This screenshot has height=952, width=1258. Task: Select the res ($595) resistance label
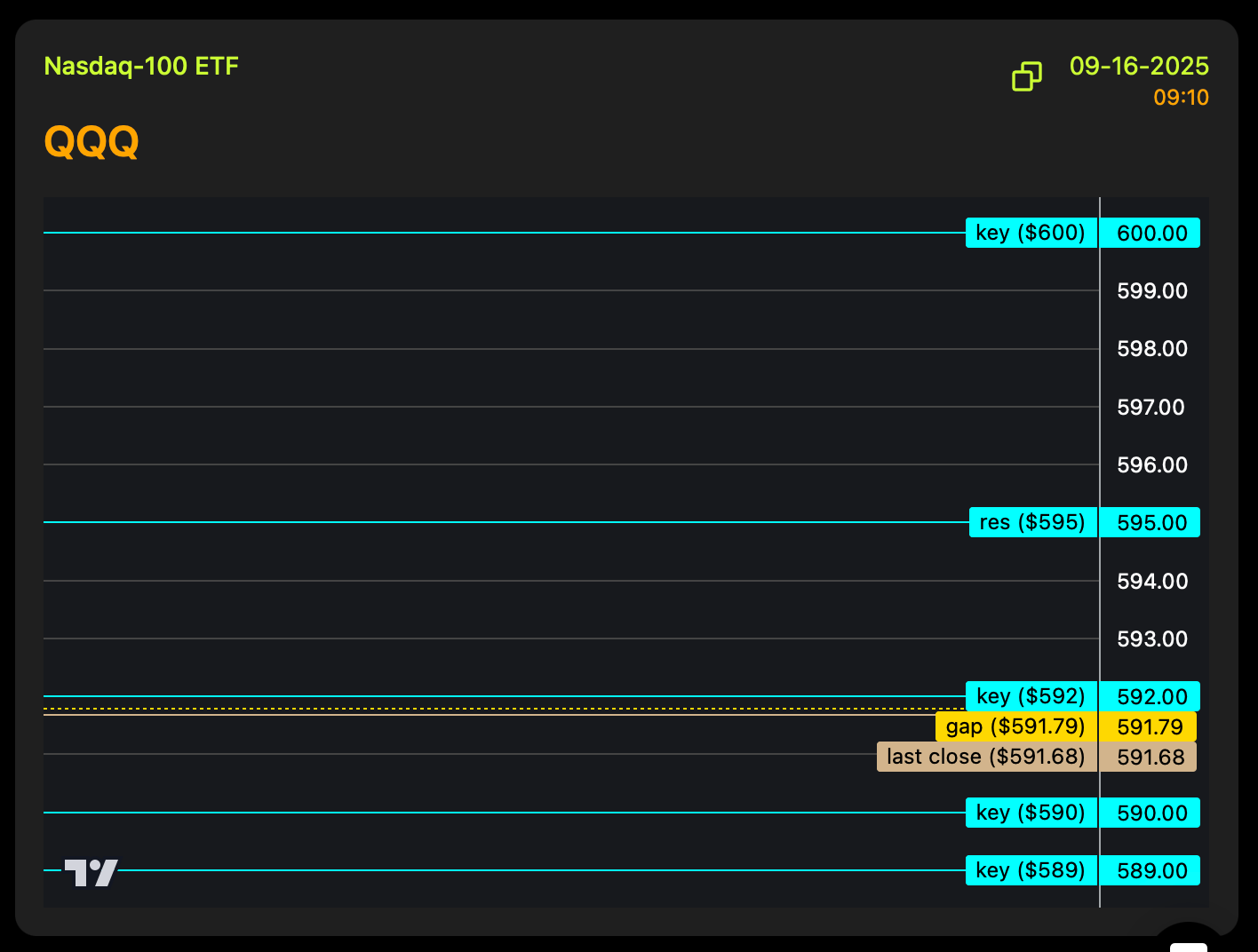[1033, 522]
